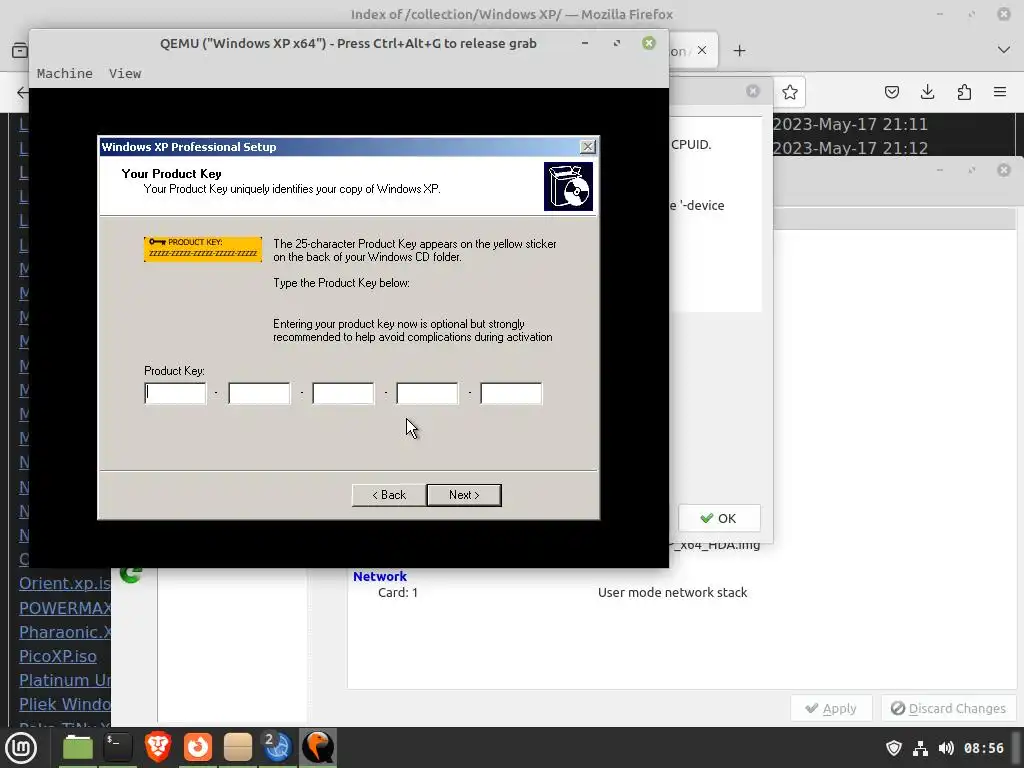Go back in Firefox navigation
The image size is (1024, 768).
tap(22, 92)
